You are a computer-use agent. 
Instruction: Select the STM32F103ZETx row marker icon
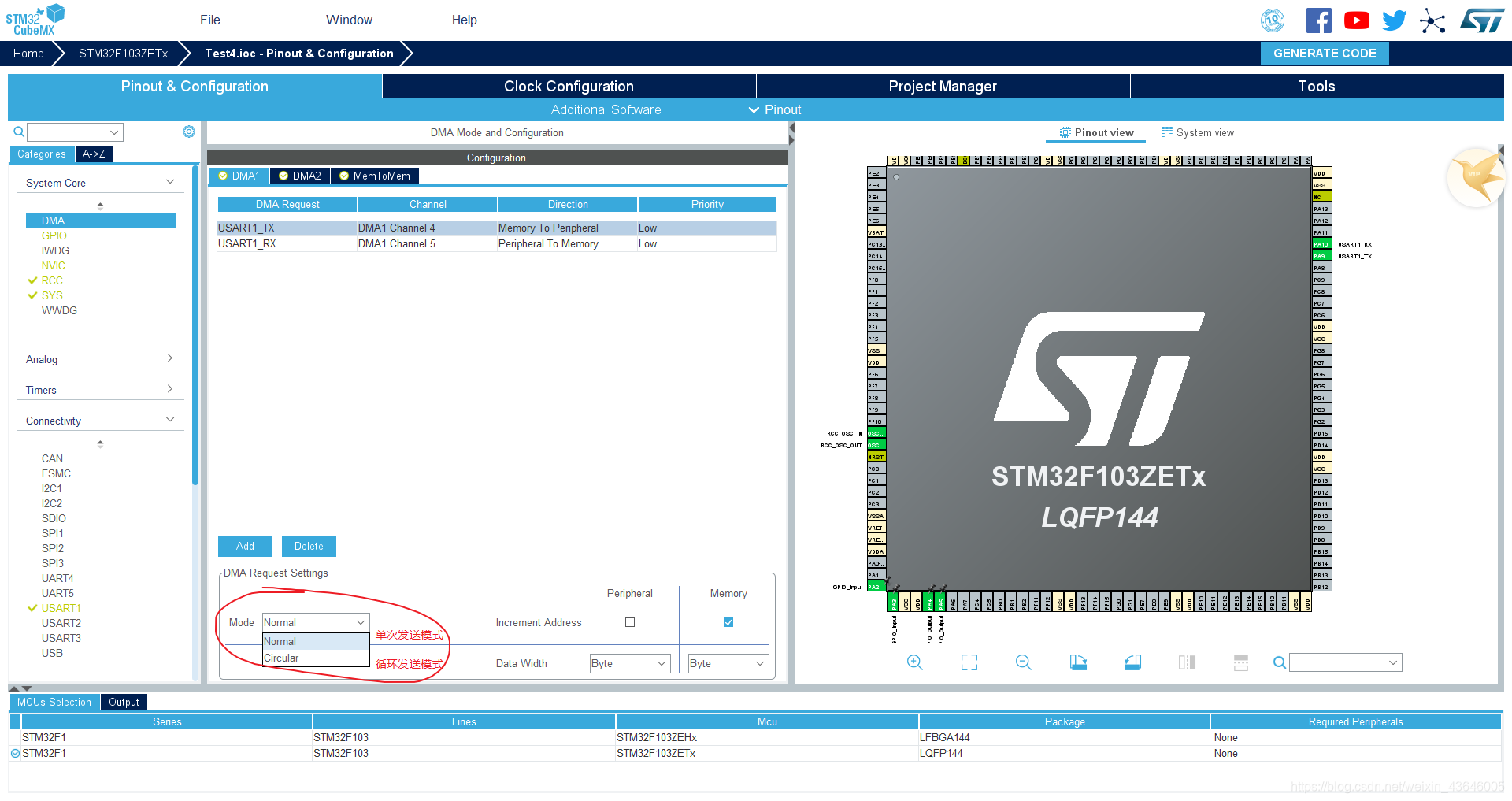15,753
